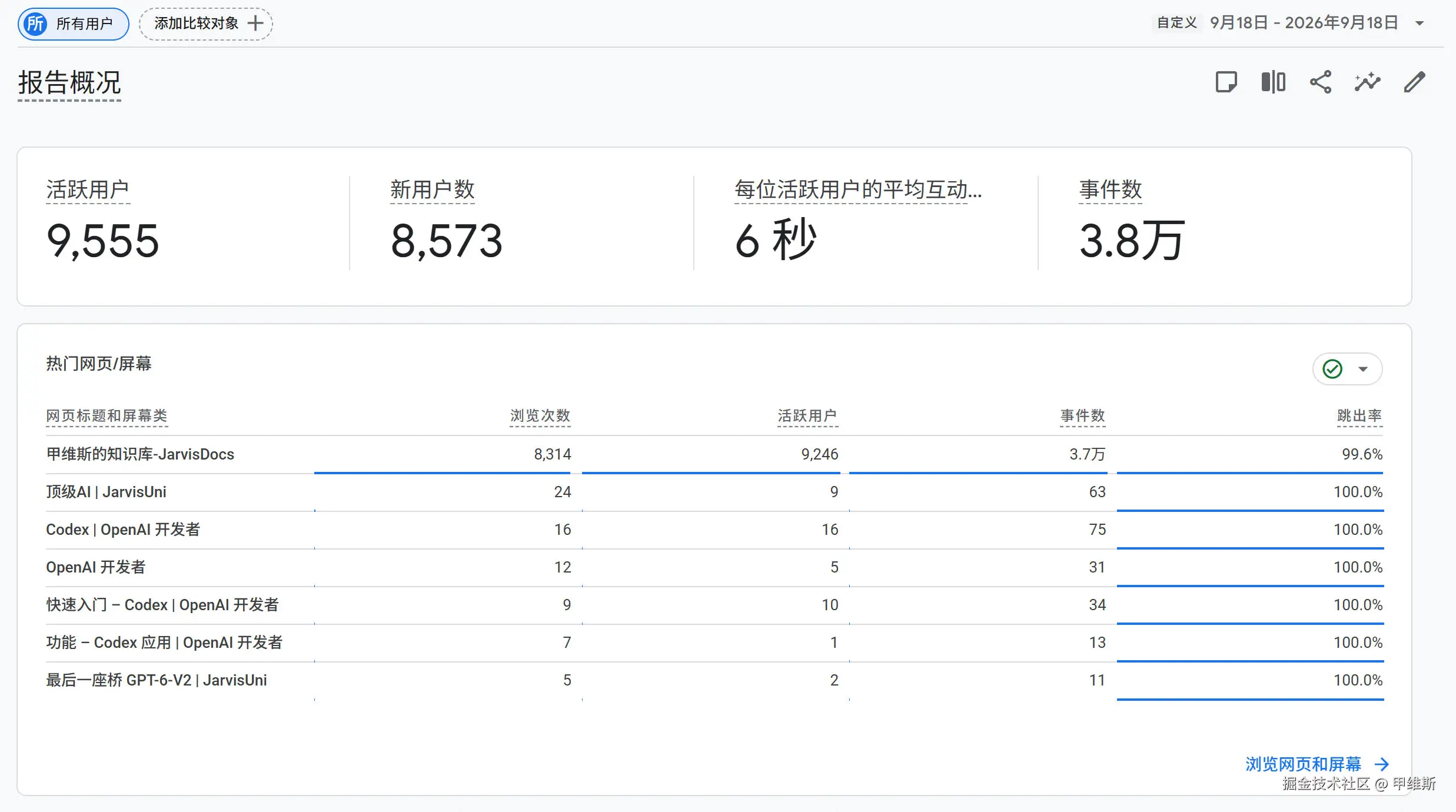The width and height of the screenshot is (1456, 812).
Task: Open the 浏览网页和屏幕 link
Action: [1303, 764]
